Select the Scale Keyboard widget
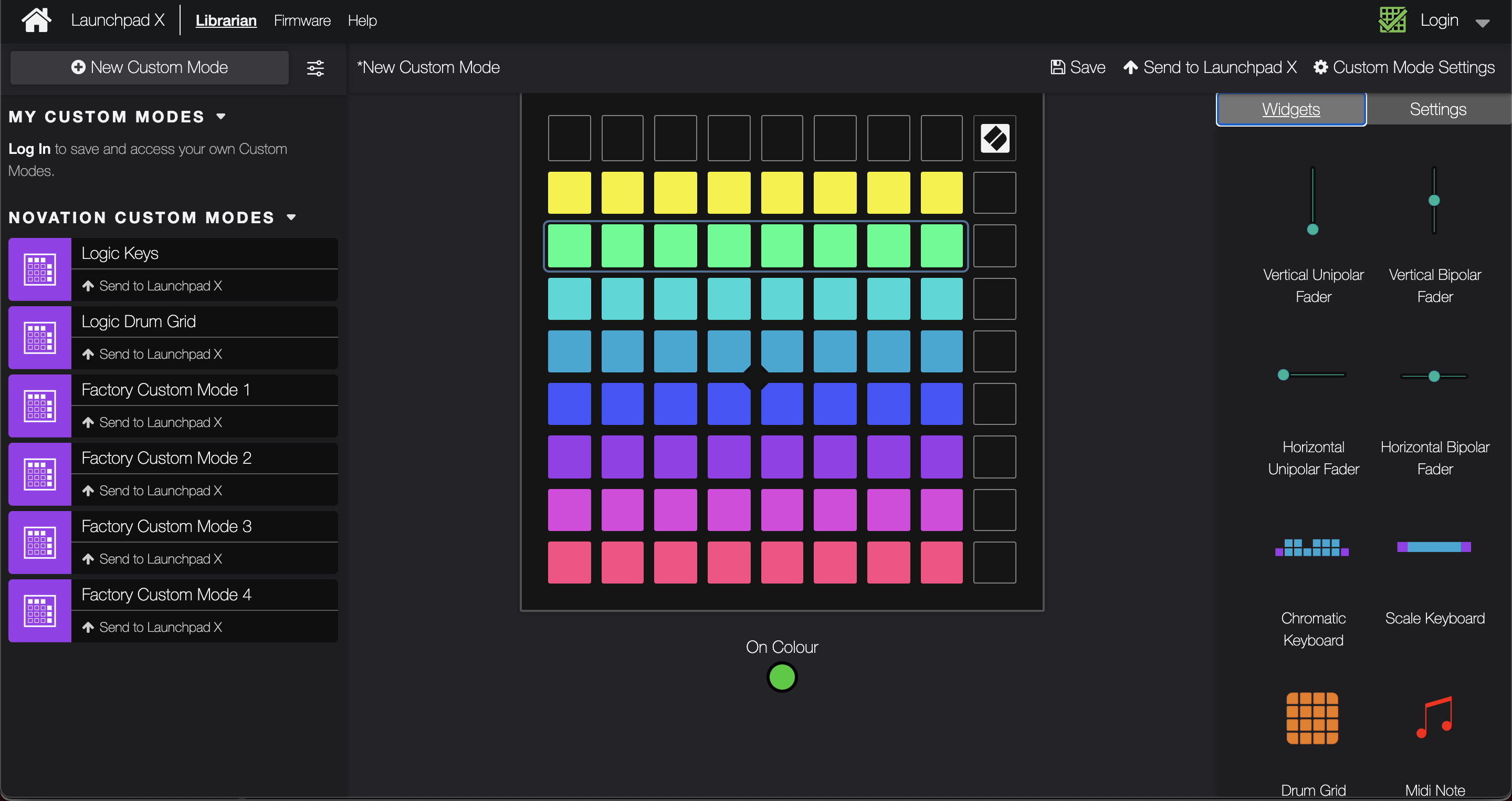Viewport: 1512px width, 801px height. [1434, 547]
